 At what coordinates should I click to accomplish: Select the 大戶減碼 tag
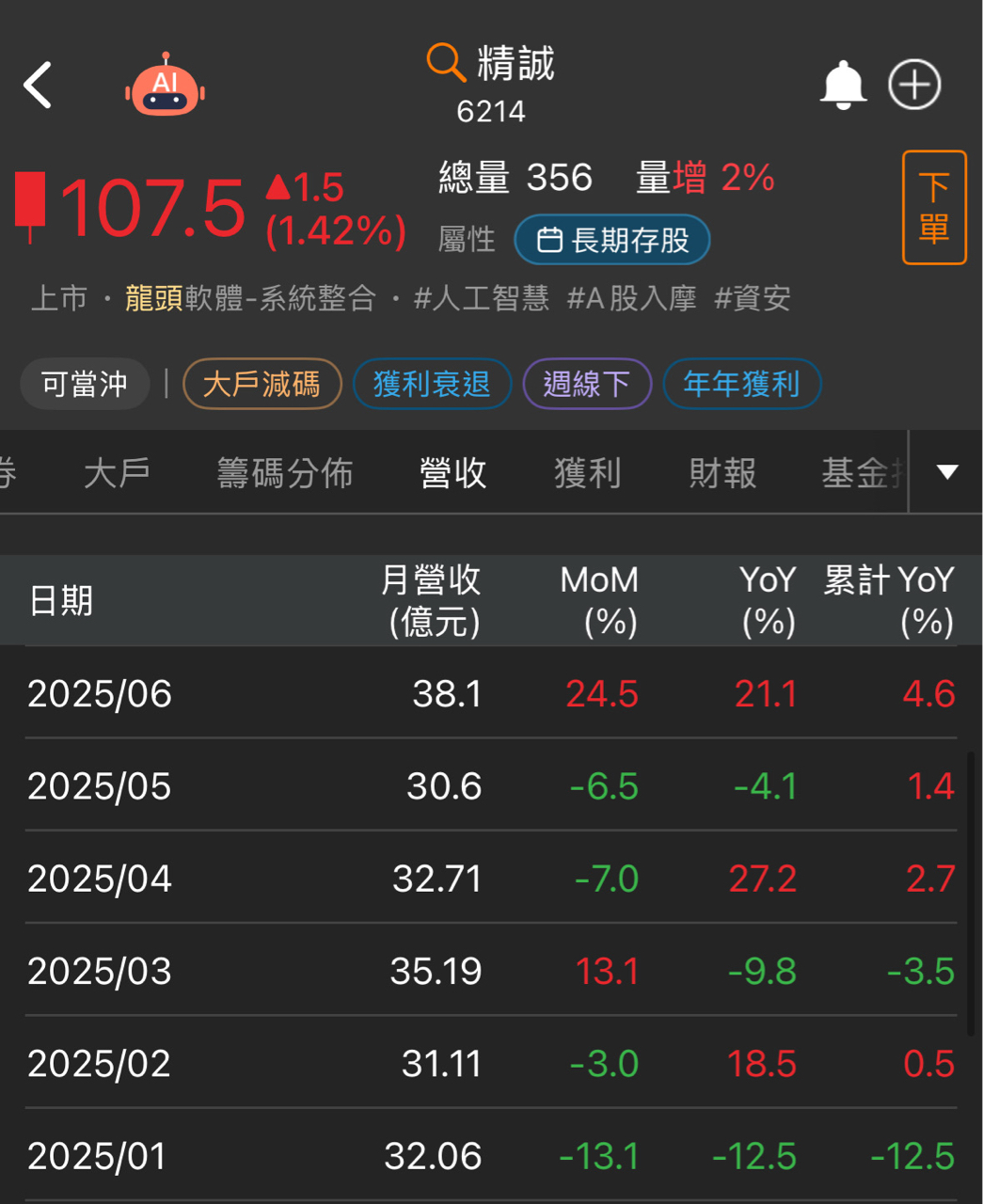click(x=262, y=384)
